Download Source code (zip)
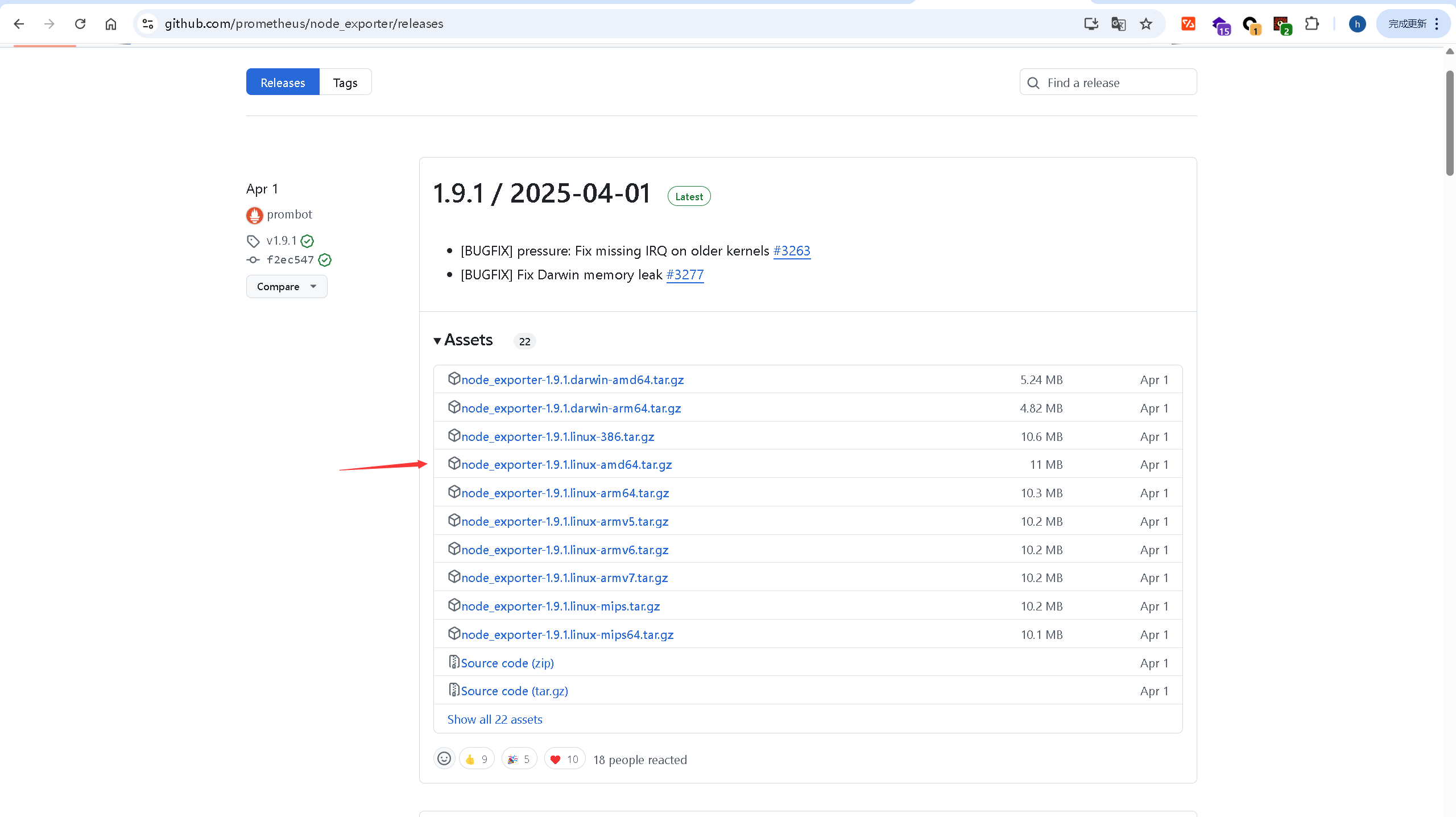Viewport: 1456px width, 817px height. 507,663
